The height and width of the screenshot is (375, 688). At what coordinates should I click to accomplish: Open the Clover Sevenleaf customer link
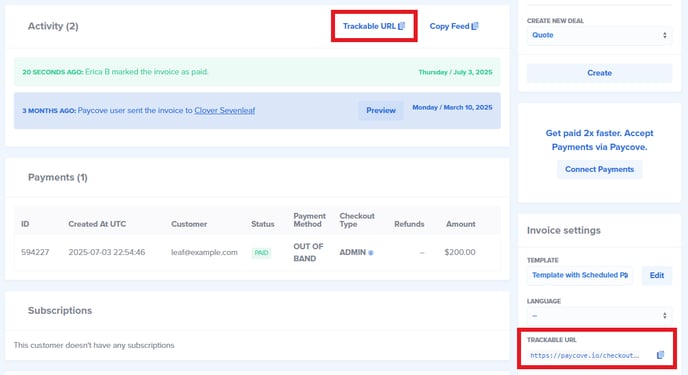click(225, 111)
